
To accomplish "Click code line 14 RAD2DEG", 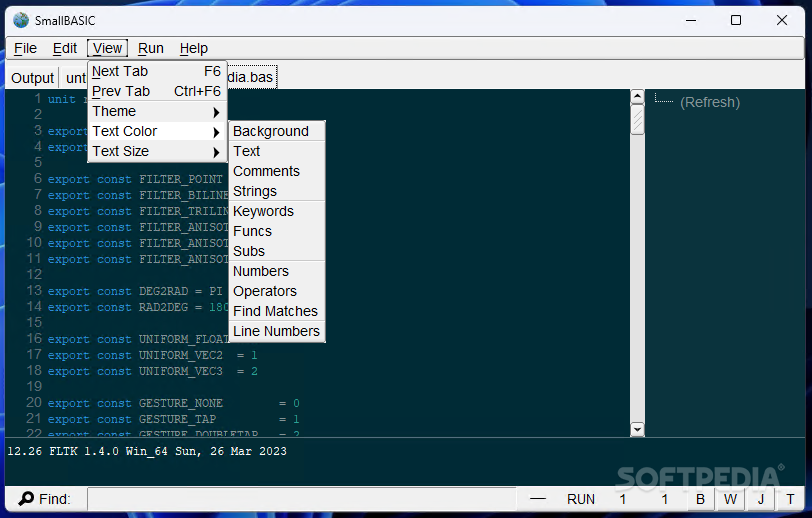I will point(138,308).
